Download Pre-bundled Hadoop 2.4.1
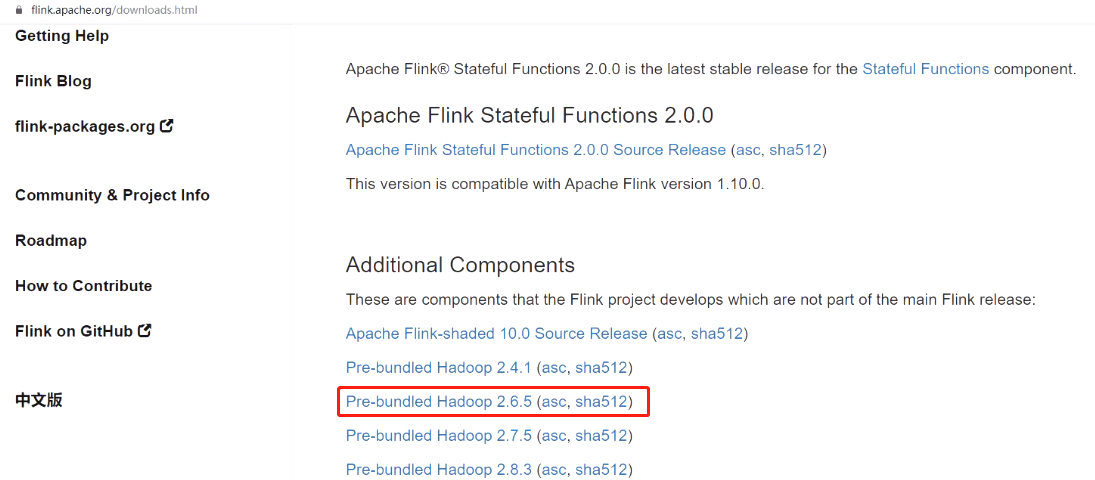 (x=438, y=367)
